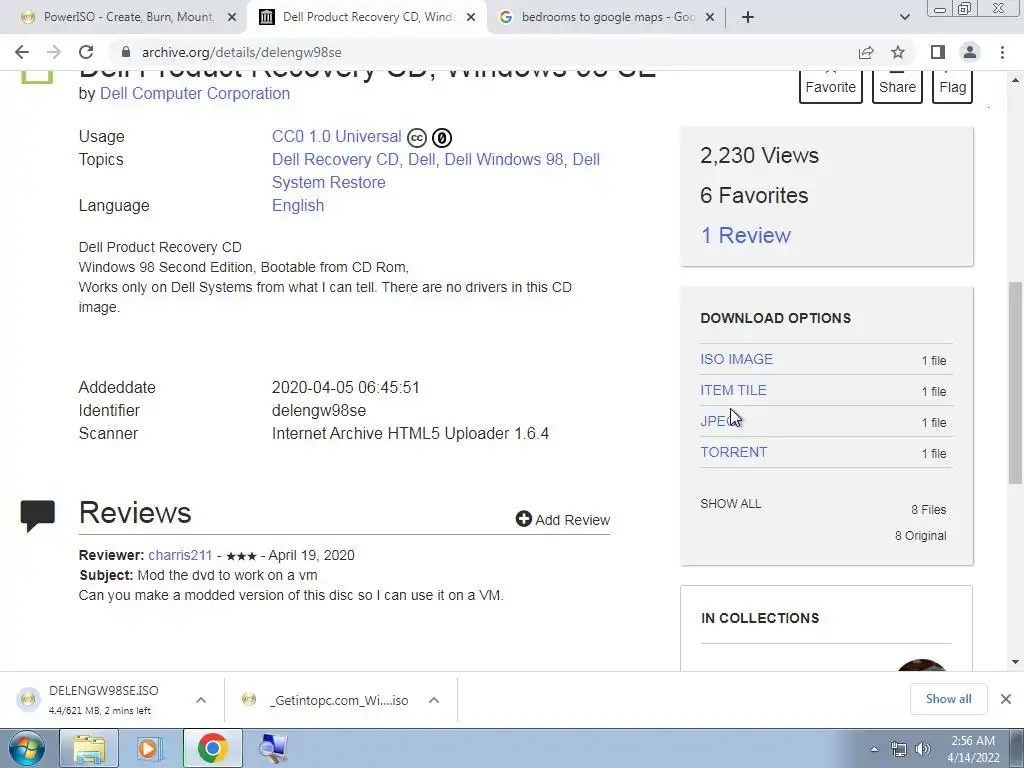Click the zero public domain icon
1024x768 pixels.
[442, 138]
